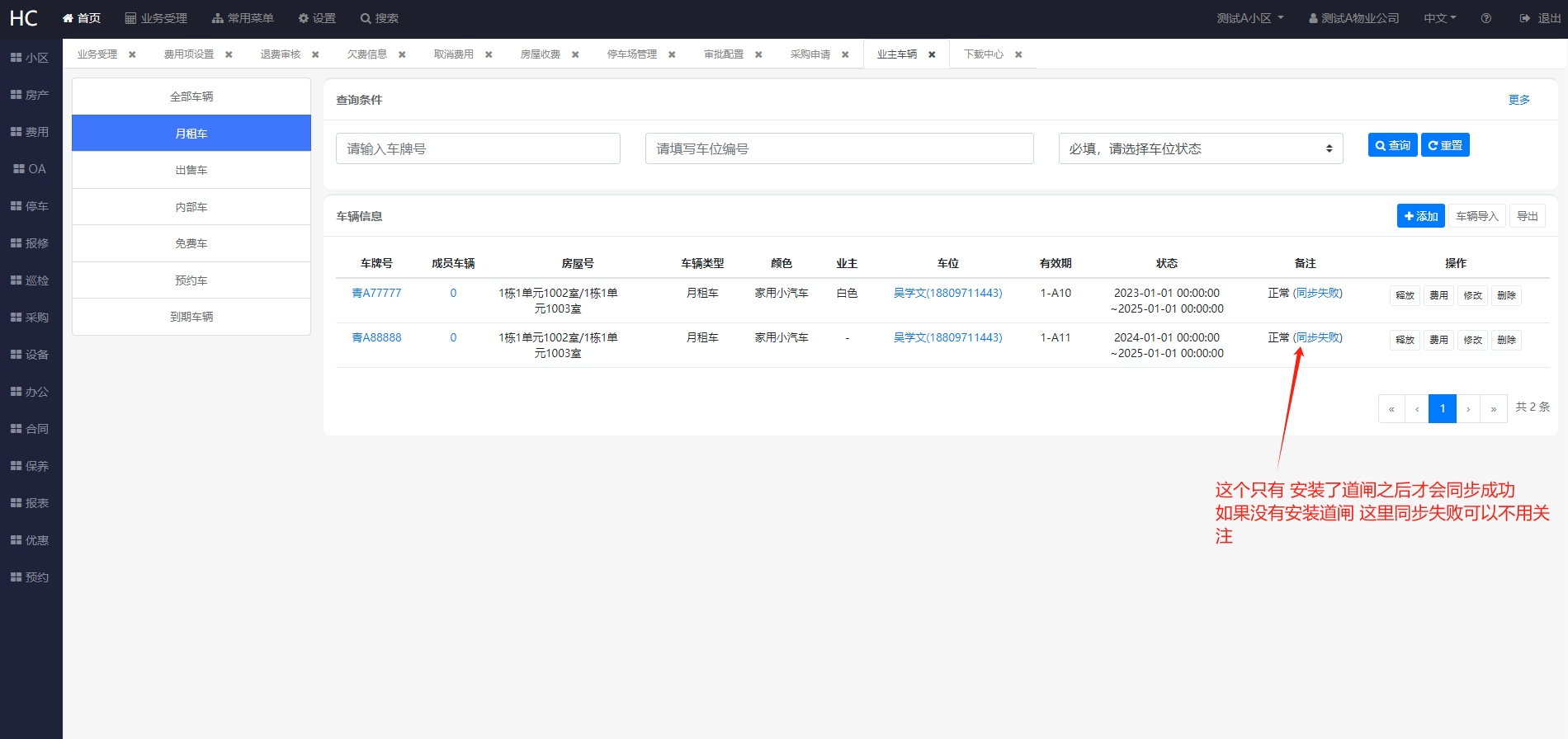Open the 停车 sidebar module

(x=30, y=206)
